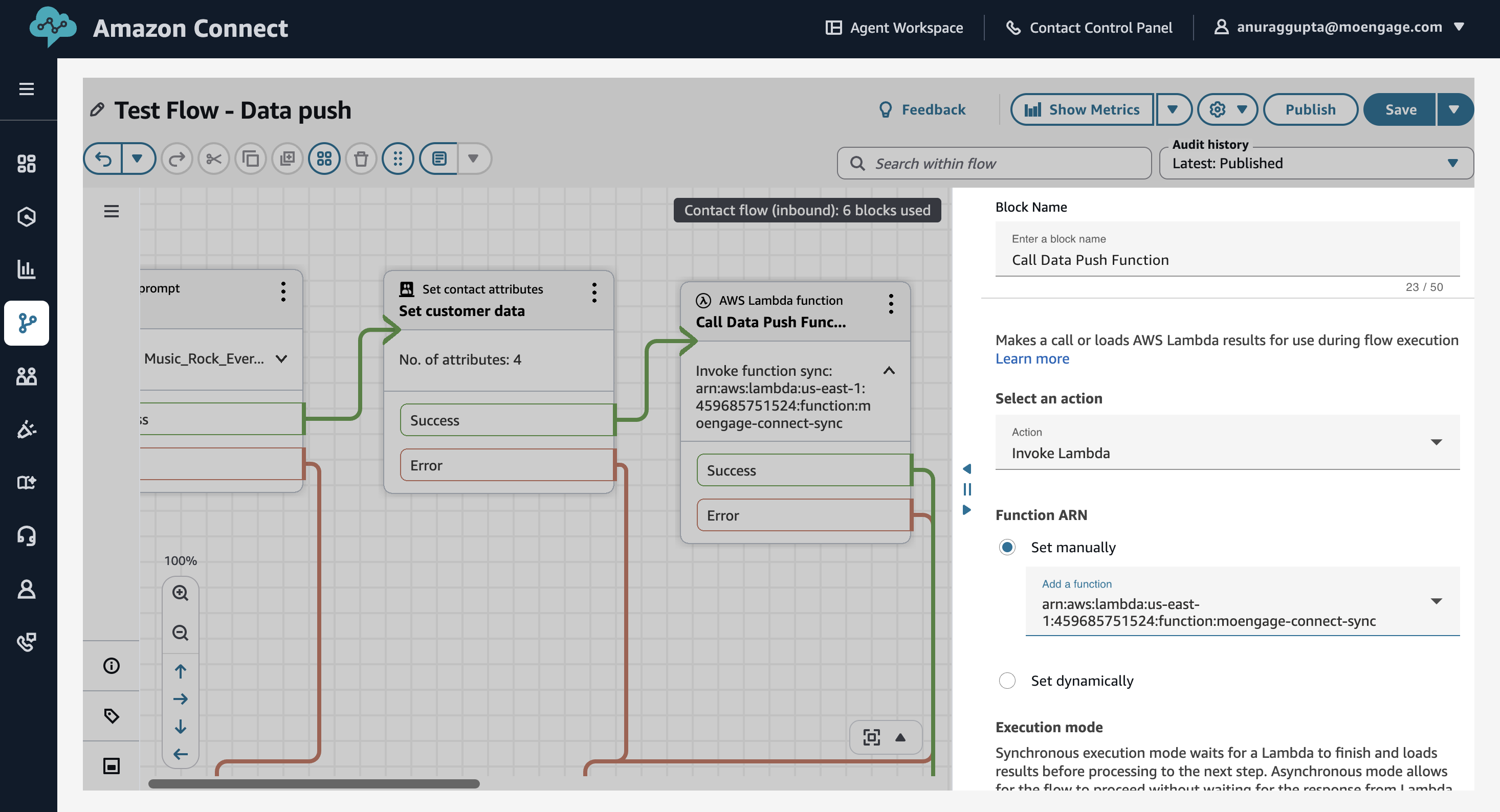This screenshot has width=1500, height=812.
Task: Collapse the Invoke function sync details
Action: (889, 371)
